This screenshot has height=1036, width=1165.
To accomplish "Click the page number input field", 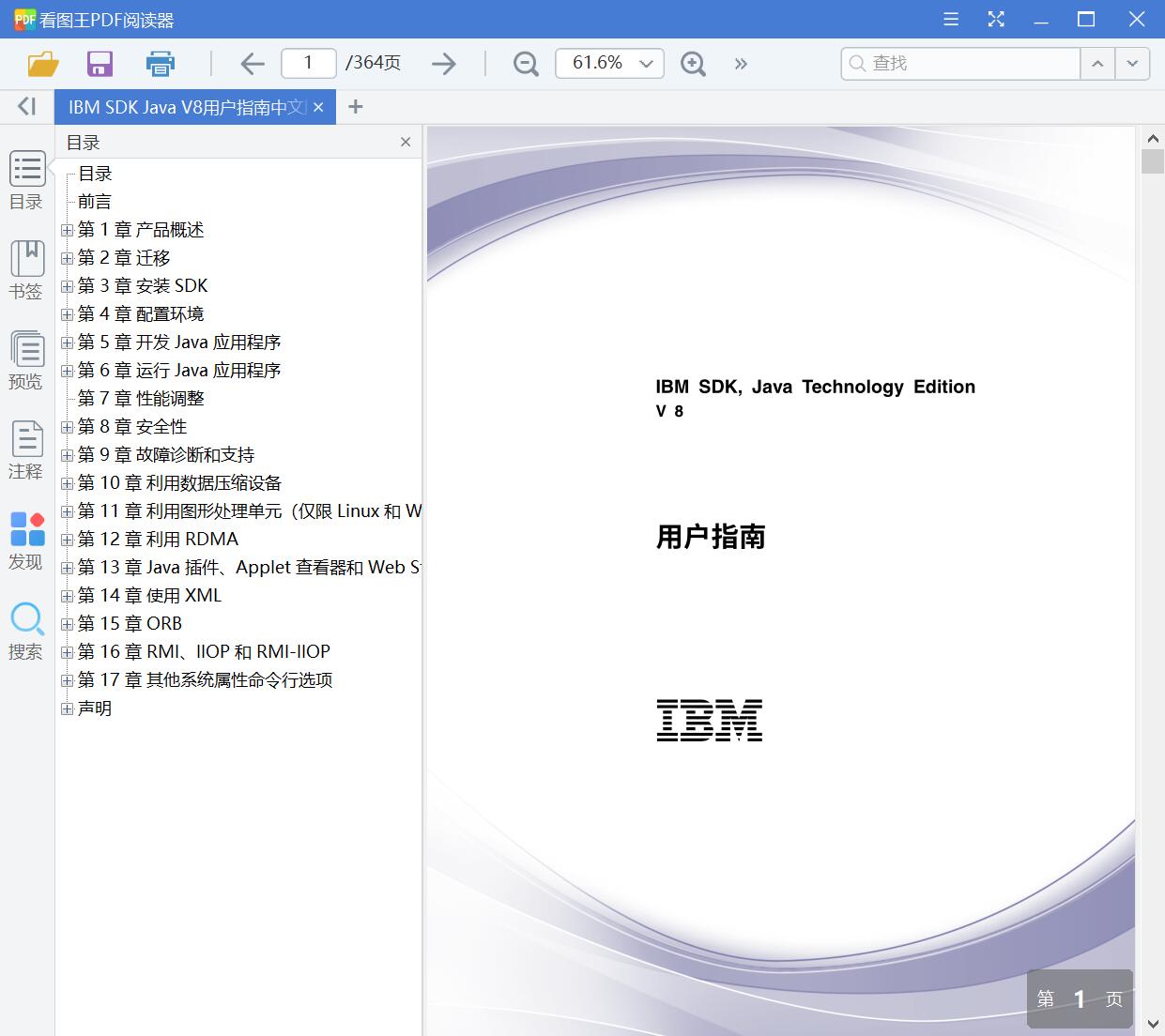I will 309,63.
